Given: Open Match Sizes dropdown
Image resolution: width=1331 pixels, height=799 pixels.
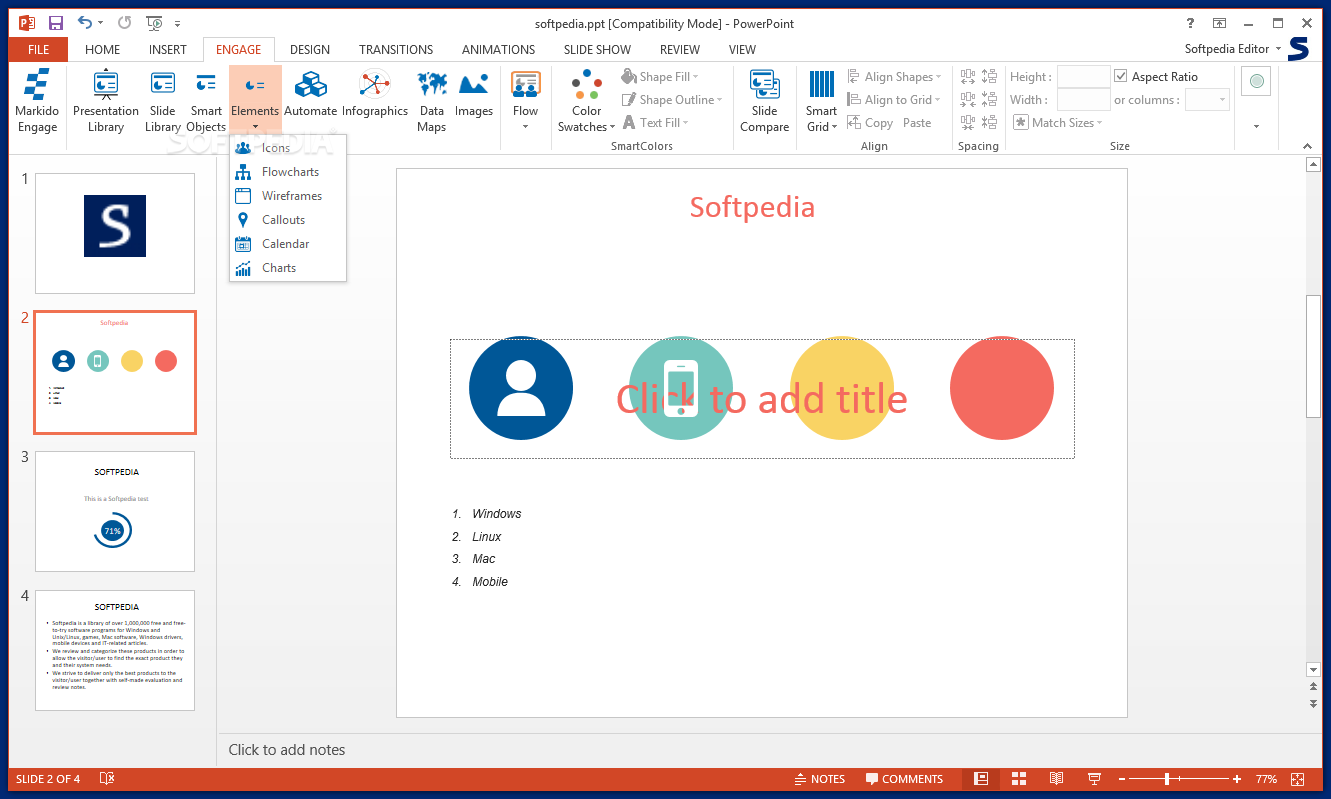Looking at the screenshot, I should (1058, 123).
